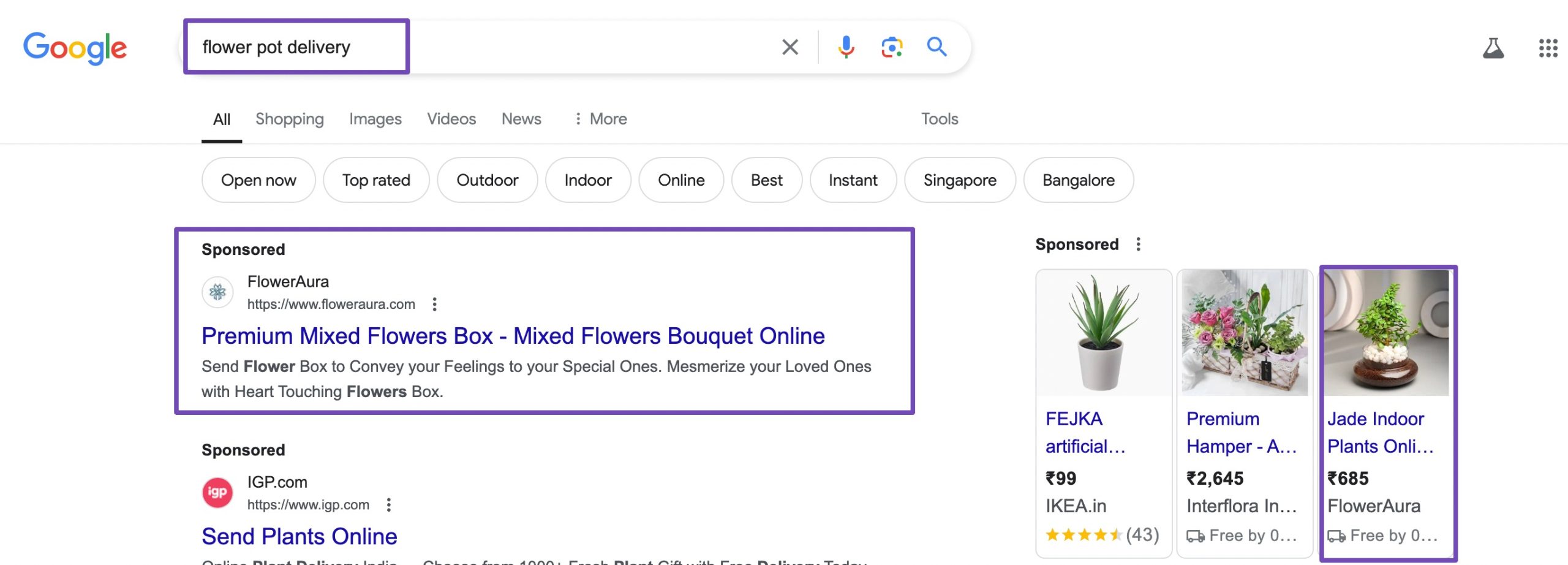
Task: Open 'Premium Mixed Flowers Box' ad link
Action: click(x=513, y=336)
